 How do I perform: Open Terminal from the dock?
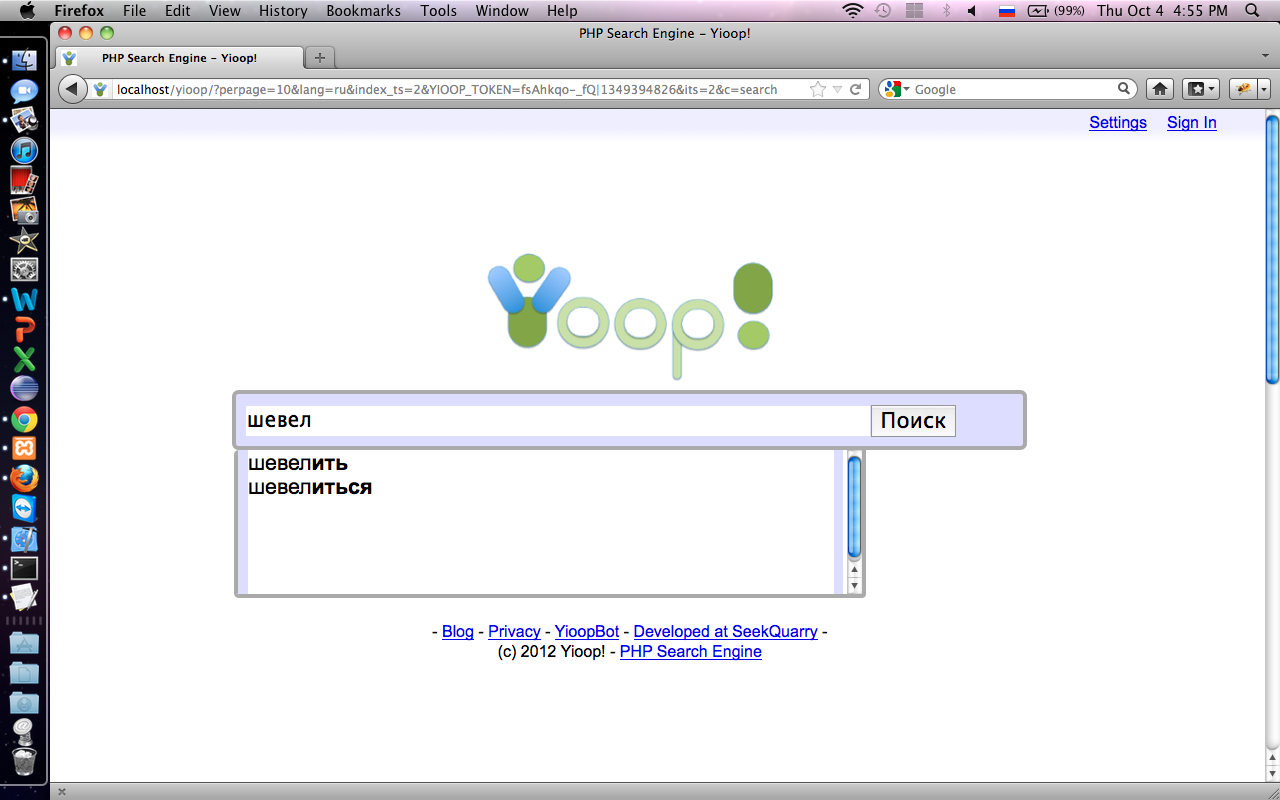coord(24,568)
